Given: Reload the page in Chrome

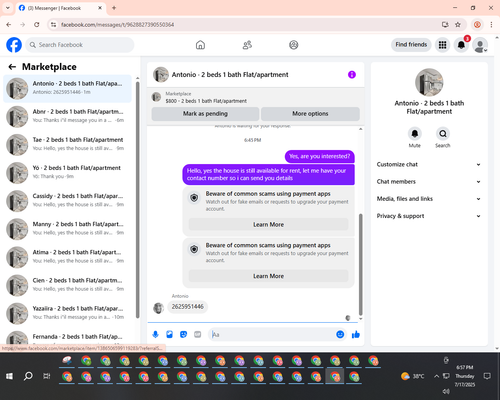Looking at the screenshot, I should pos(37,25).
